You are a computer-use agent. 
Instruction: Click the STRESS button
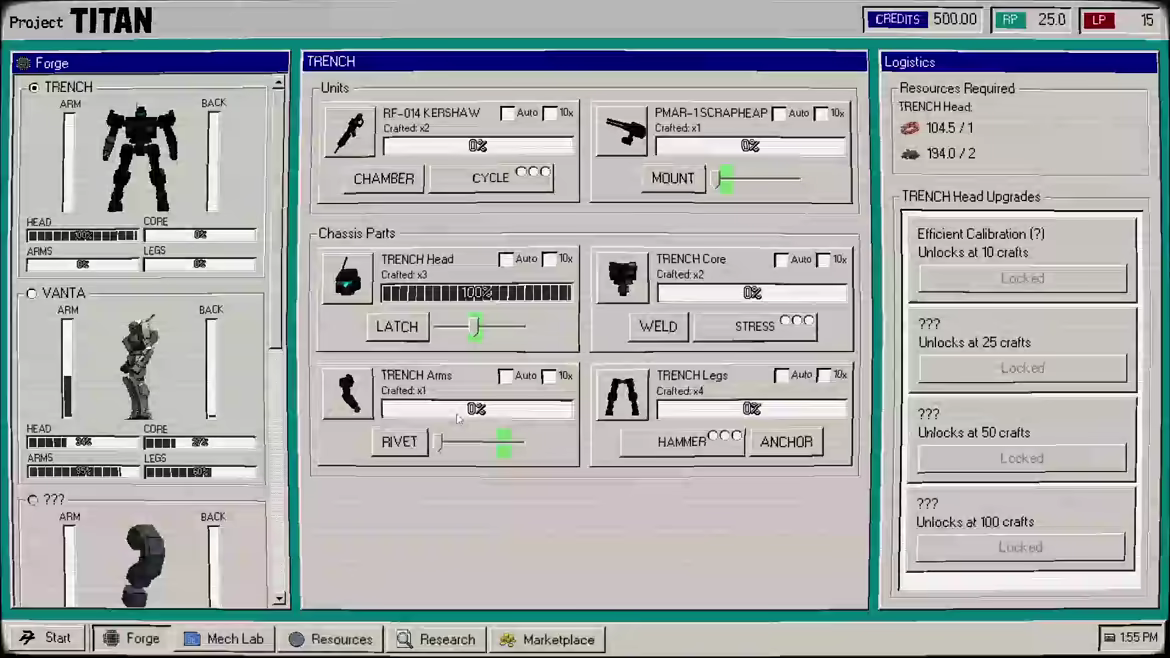[755, 327]
